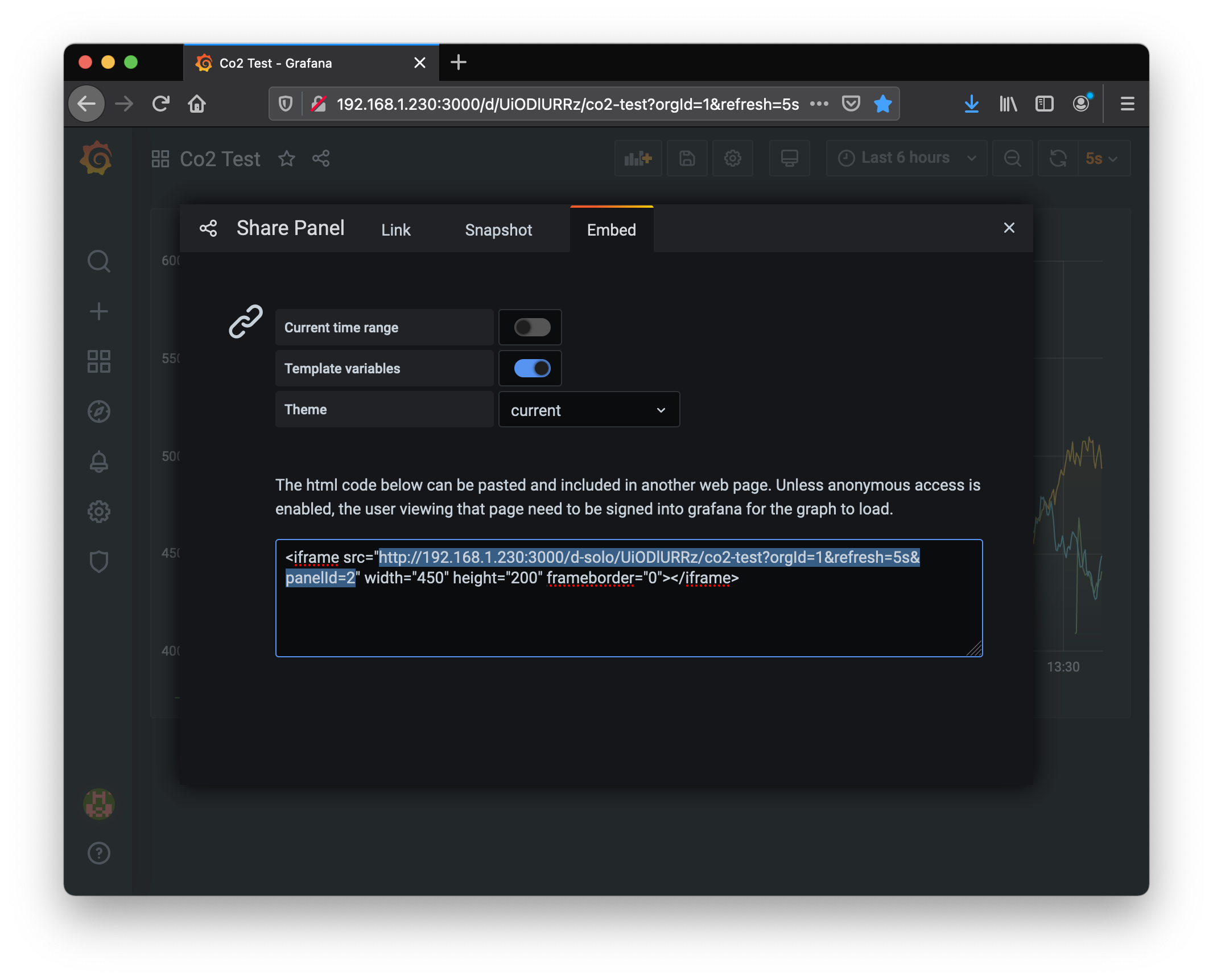Click the dashboard grid icon beside Co2 Test
Viewport: 1213px width, 980px height.
(x=160, y=159)
